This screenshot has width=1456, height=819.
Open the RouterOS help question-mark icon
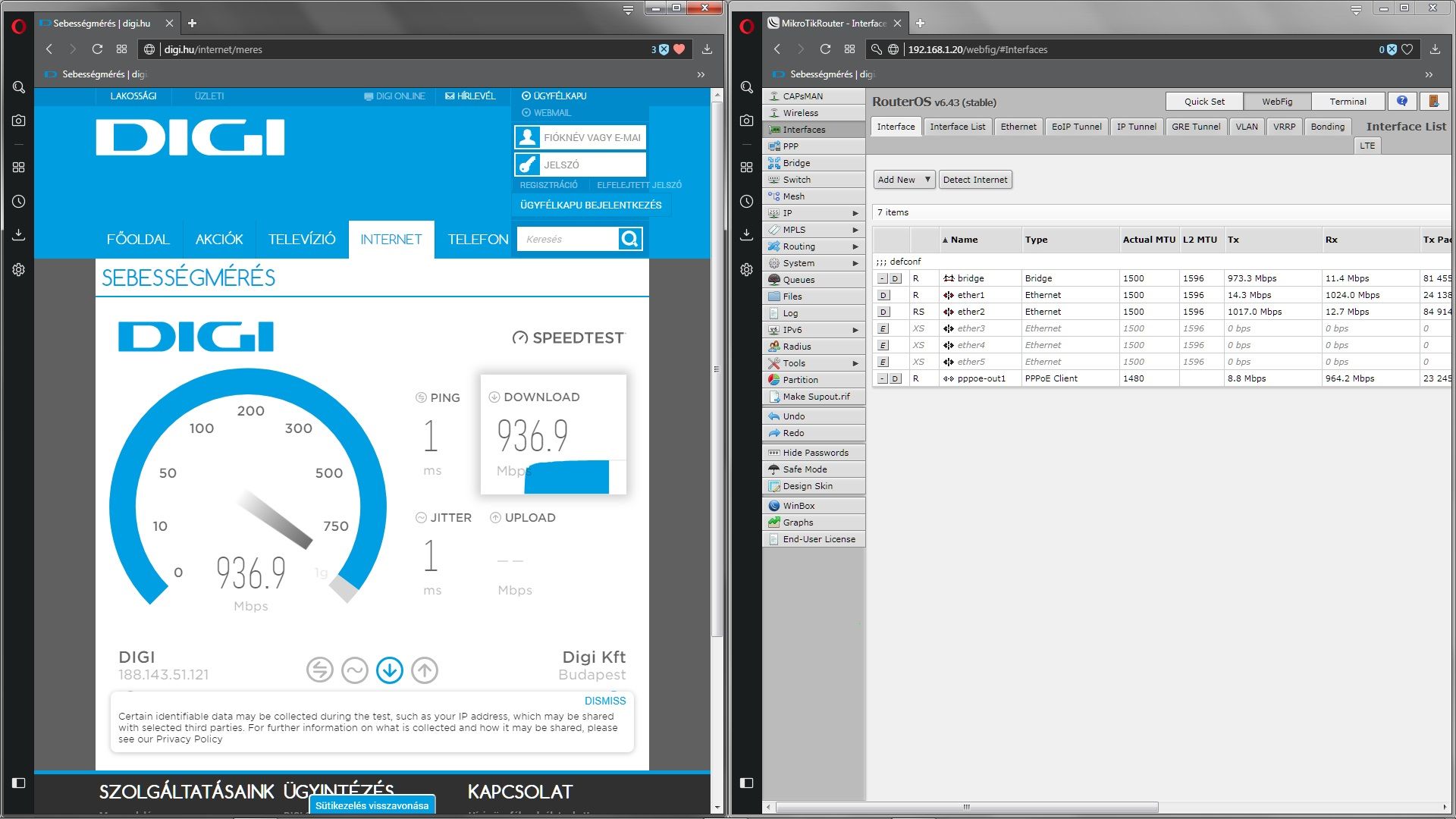pos(1402,101)
